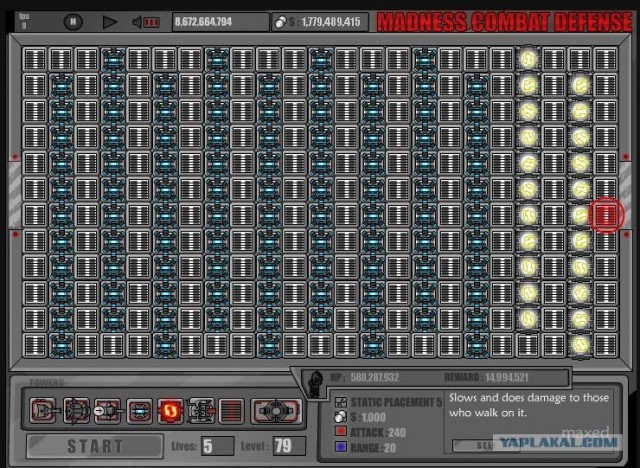Mute sound via the speaker icon

(138, 22)
